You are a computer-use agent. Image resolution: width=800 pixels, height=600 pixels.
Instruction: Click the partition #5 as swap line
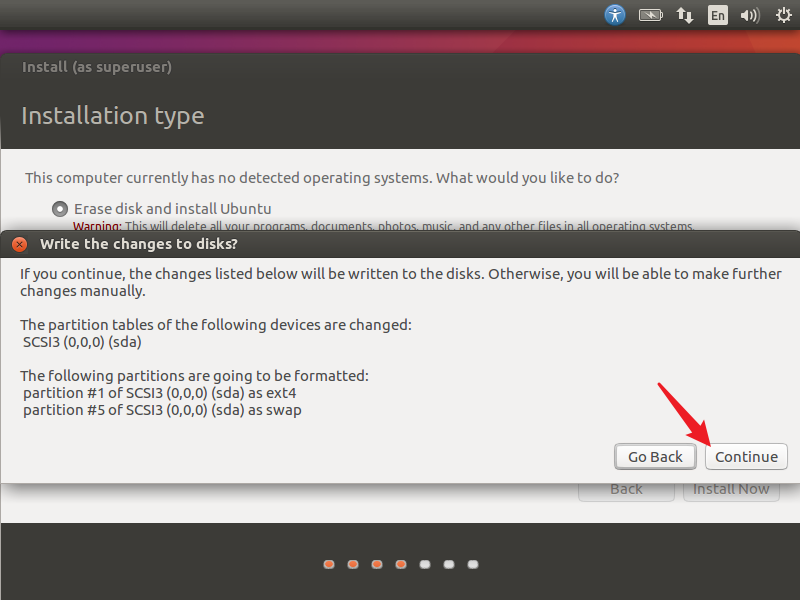(162, 410)
